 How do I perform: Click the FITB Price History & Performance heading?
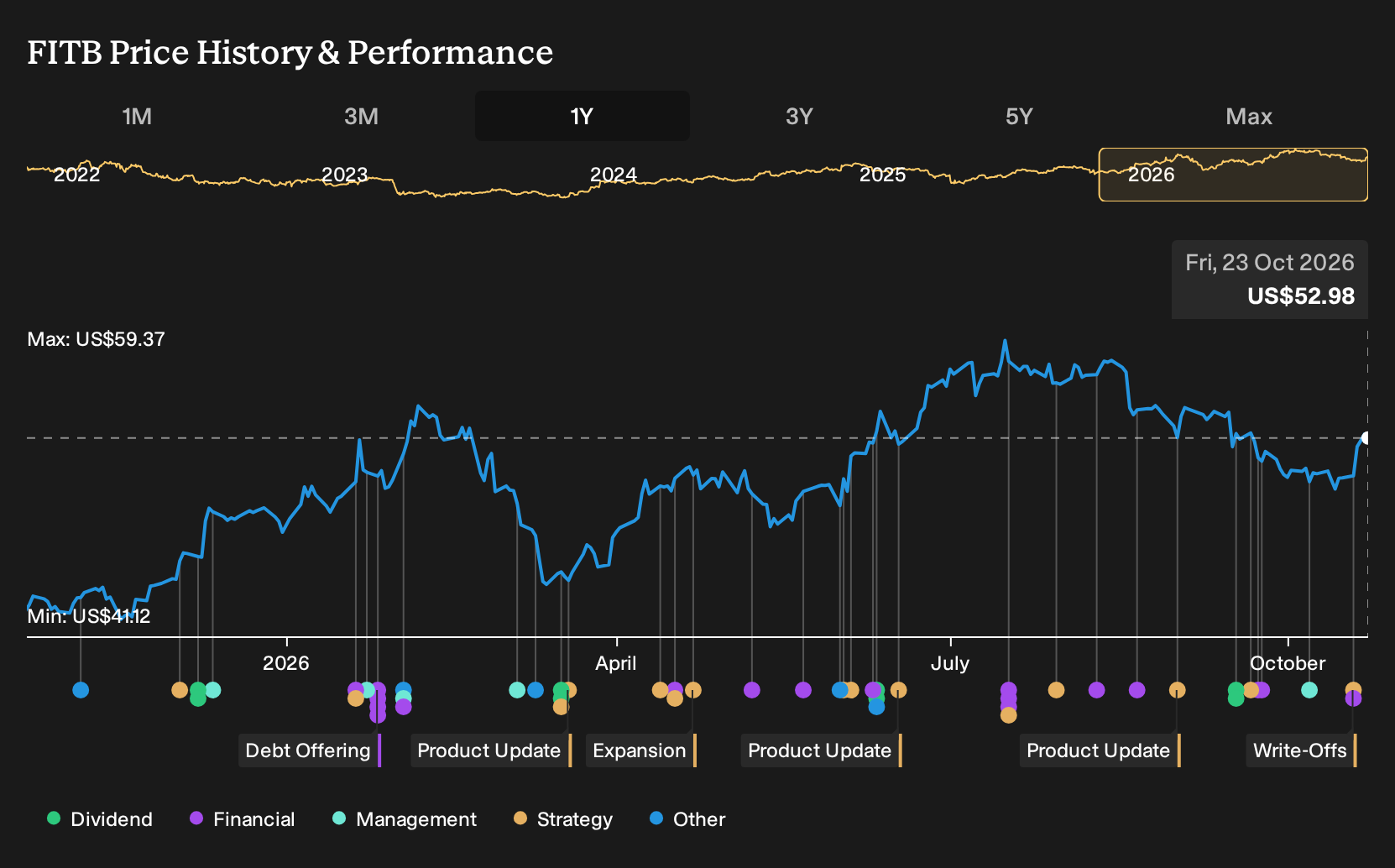point(290,52)
